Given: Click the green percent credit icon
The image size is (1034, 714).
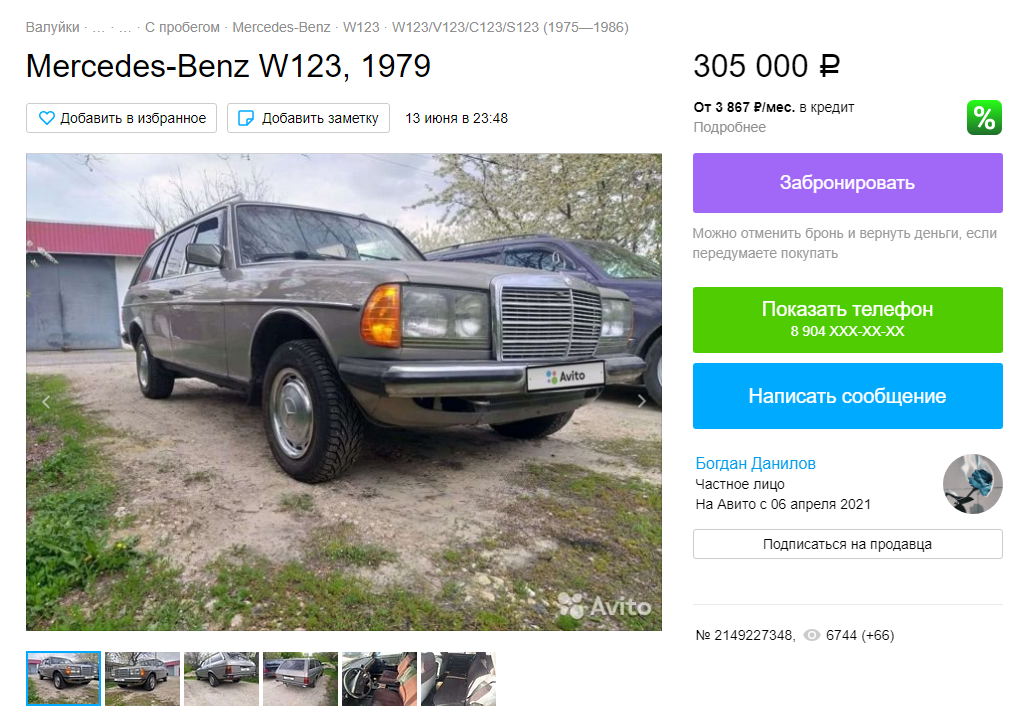Looking at the screenshot, I should [x=984, y=117].
